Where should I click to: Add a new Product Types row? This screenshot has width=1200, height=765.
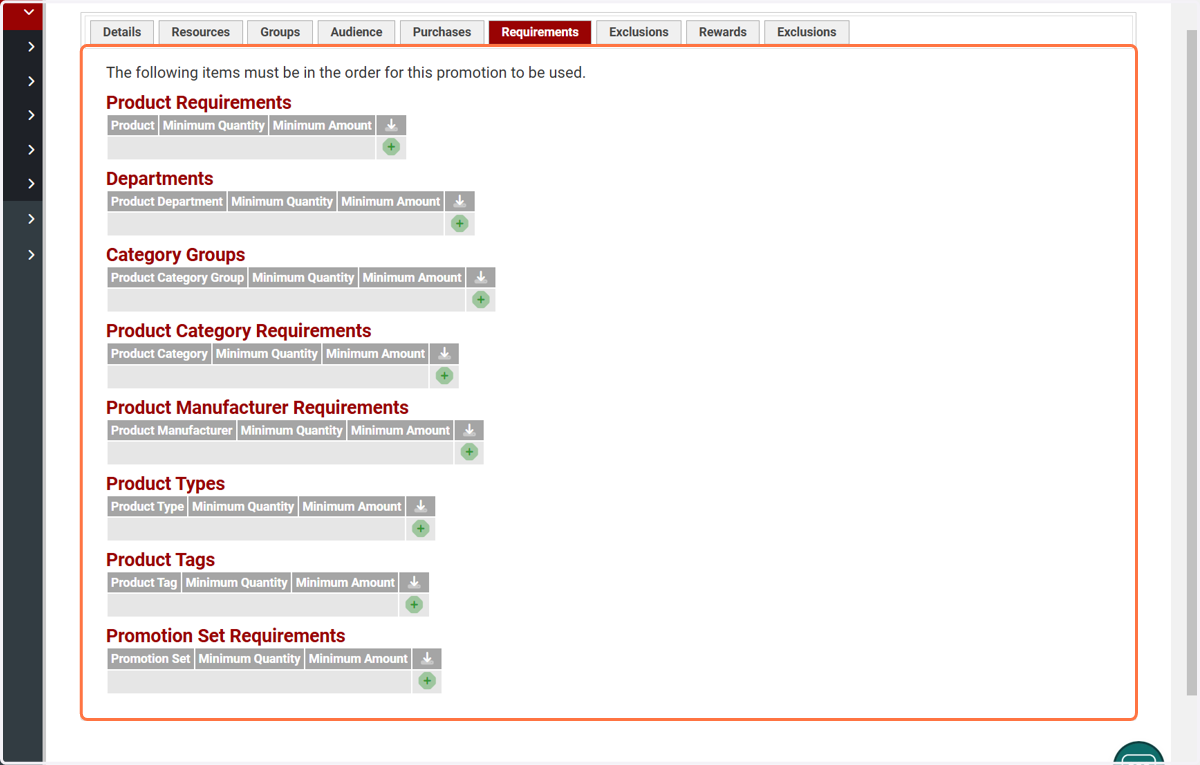pyautogui.click(x=421, y=528)
